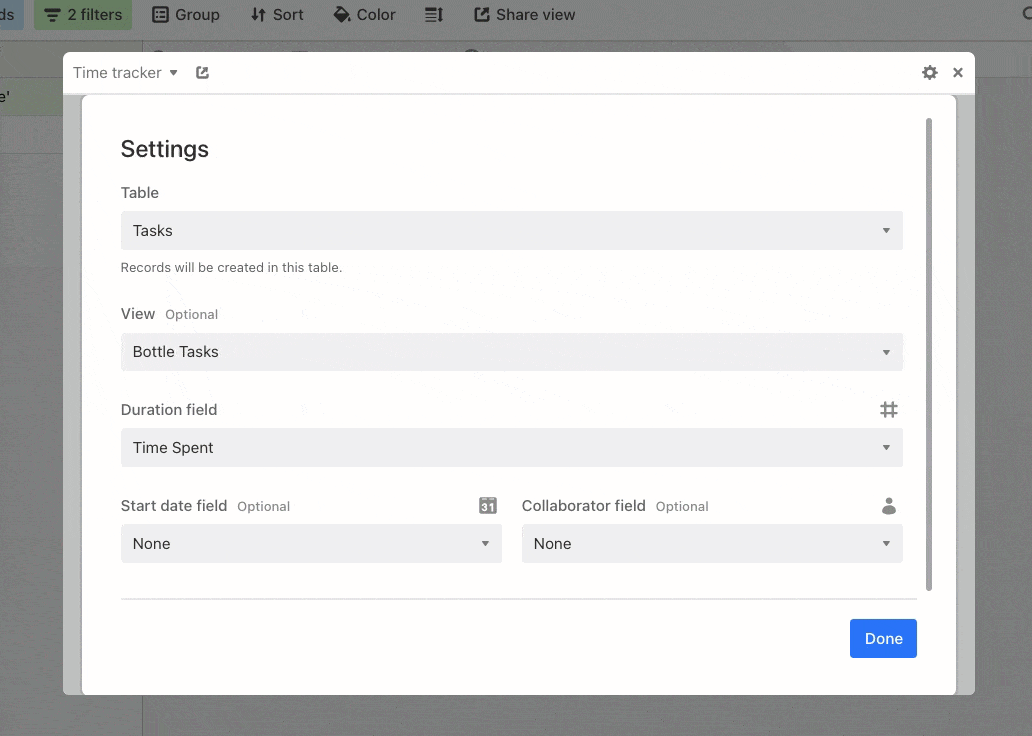Viewport: 1032px width, 736px height.
Task: Open extension in new window icon
Action: [x=202, y=72]
